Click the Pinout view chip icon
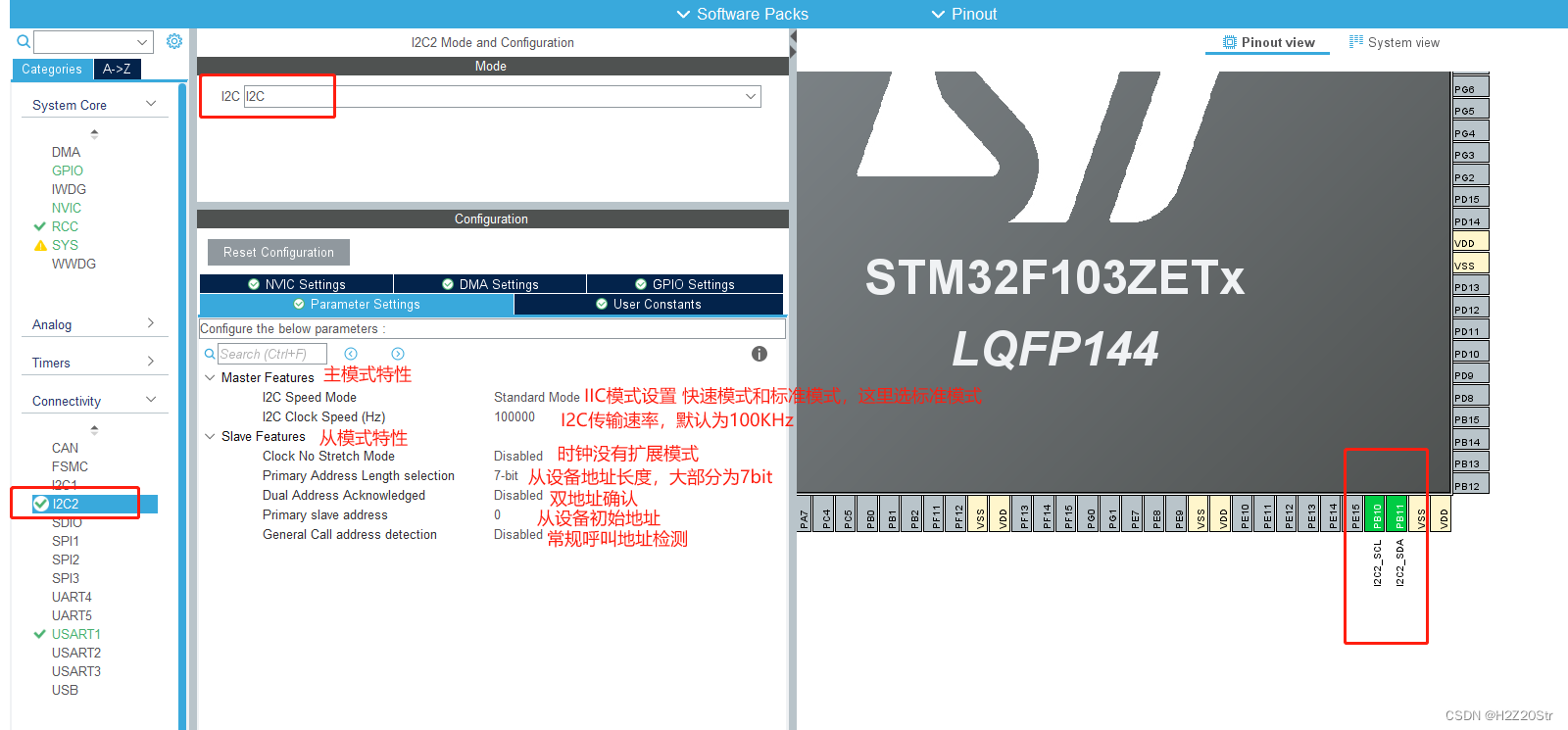The image size is (1568, 730). coord(1230,42)
